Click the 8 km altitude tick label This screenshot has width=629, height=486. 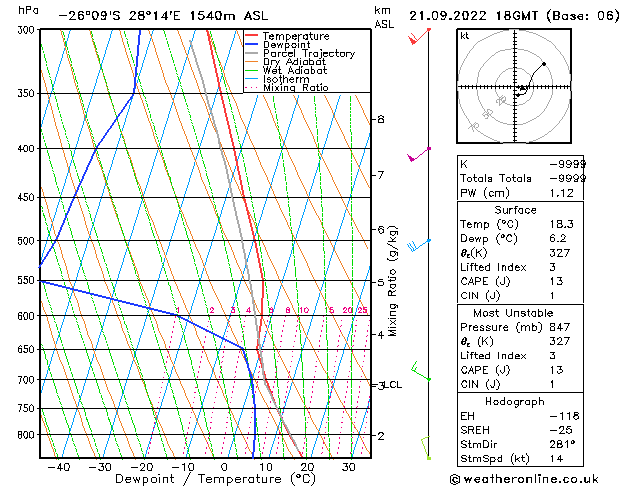(381, 119)
